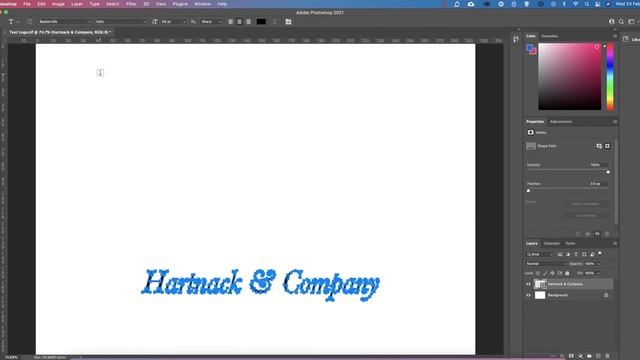Click the Feather value field
The image size is (640, 360).
point(598,184)
